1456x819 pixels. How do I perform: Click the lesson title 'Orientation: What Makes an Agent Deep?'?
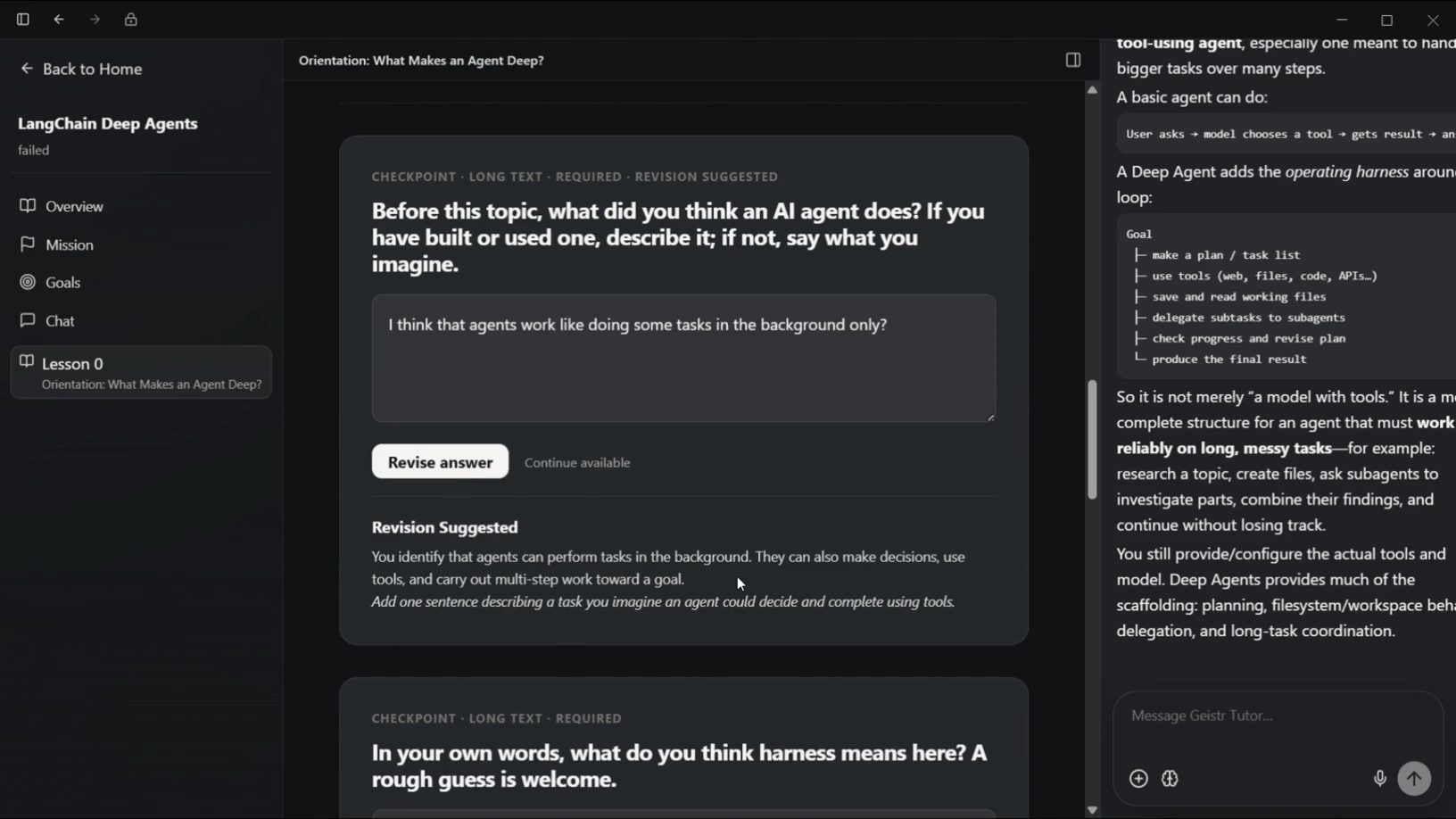pyautogui.click(x=421, y=60)
